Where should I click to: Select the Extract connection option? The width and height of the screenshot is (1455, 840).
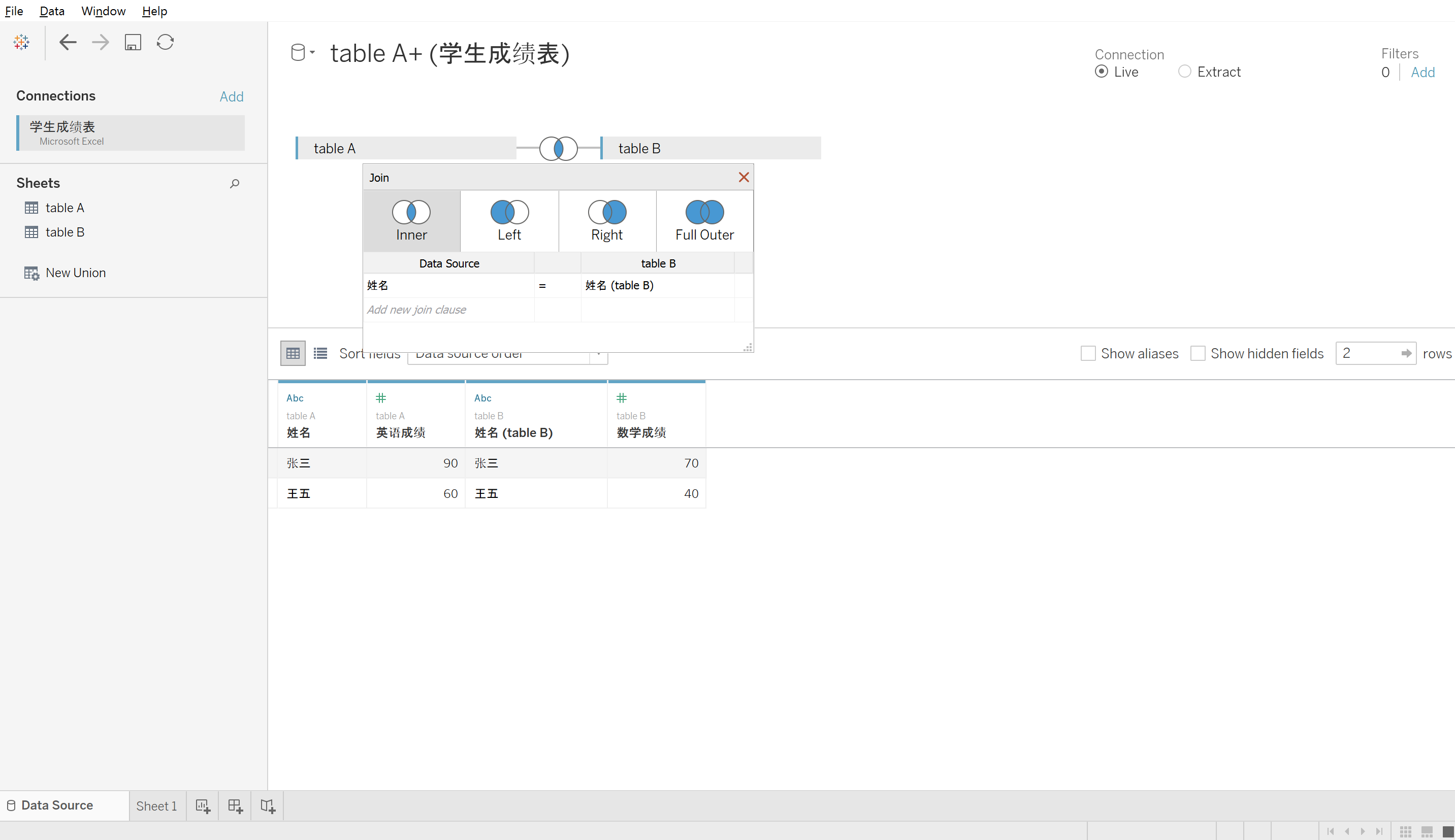(1184, 72)
